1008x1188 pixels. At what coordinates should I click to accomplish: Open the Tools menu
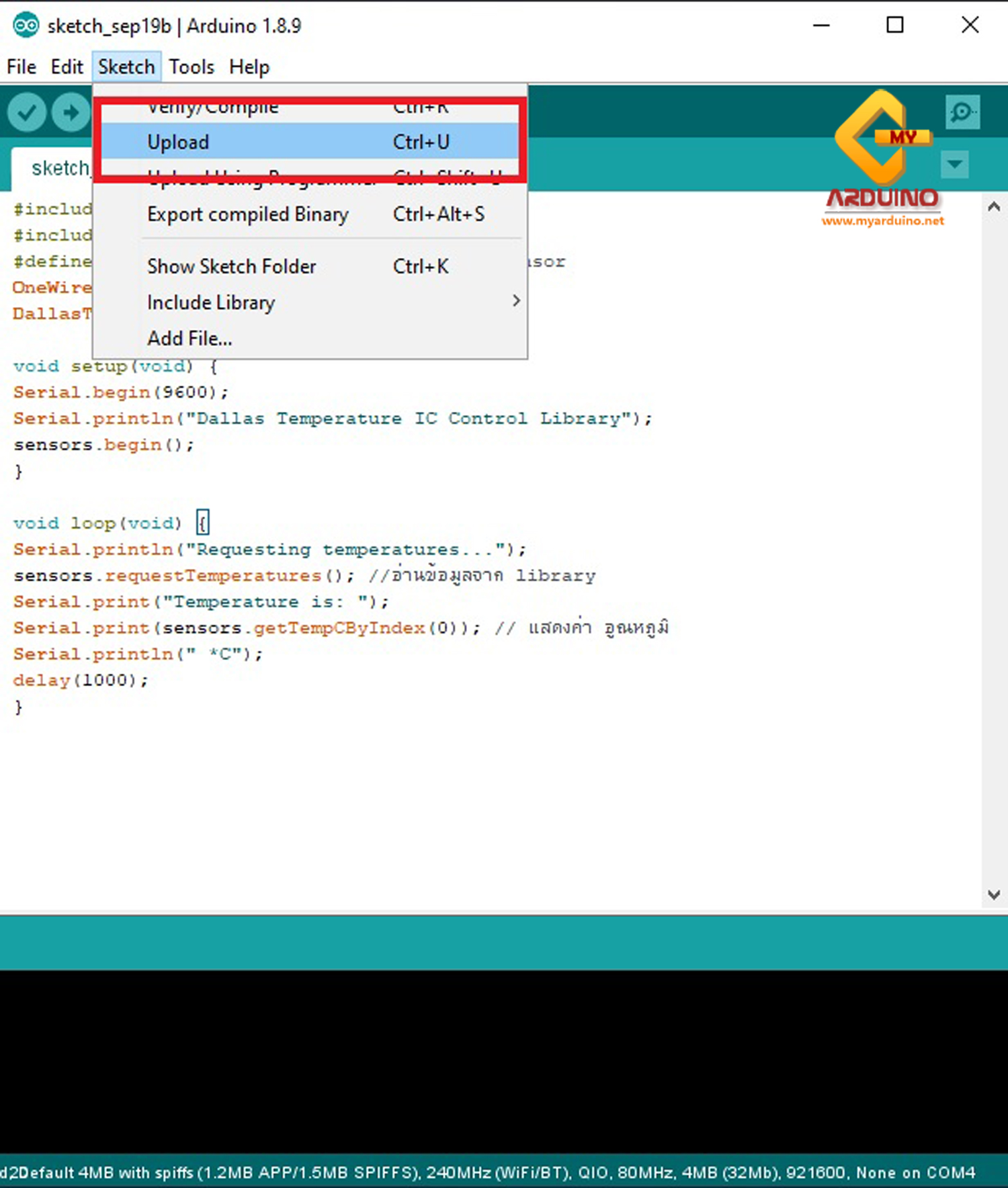pyautogui.click(x=192, y=67)
